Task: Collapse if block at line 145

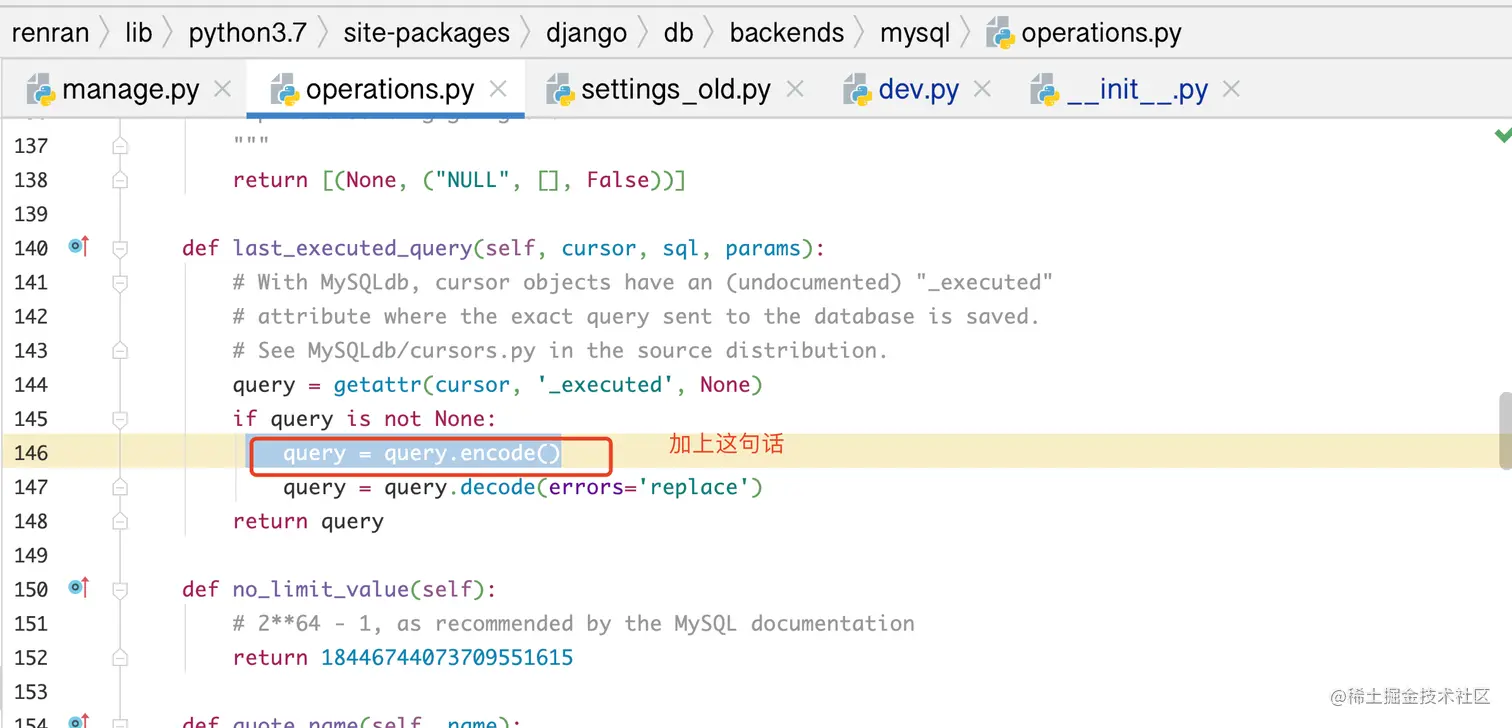Action: click(120, 418)
